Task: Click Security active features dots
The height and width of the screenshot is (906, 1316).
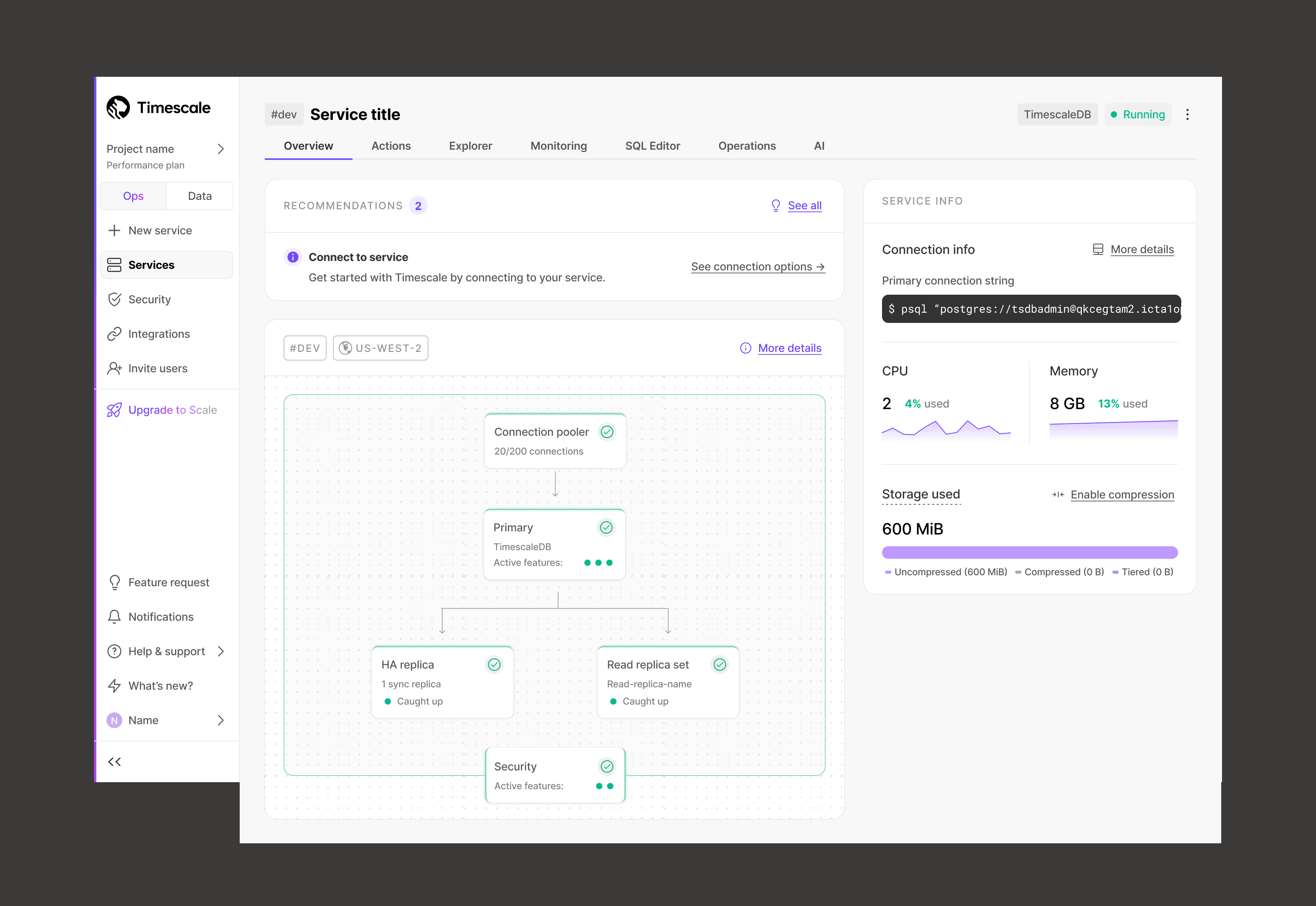Action: [x=605, y=786]
